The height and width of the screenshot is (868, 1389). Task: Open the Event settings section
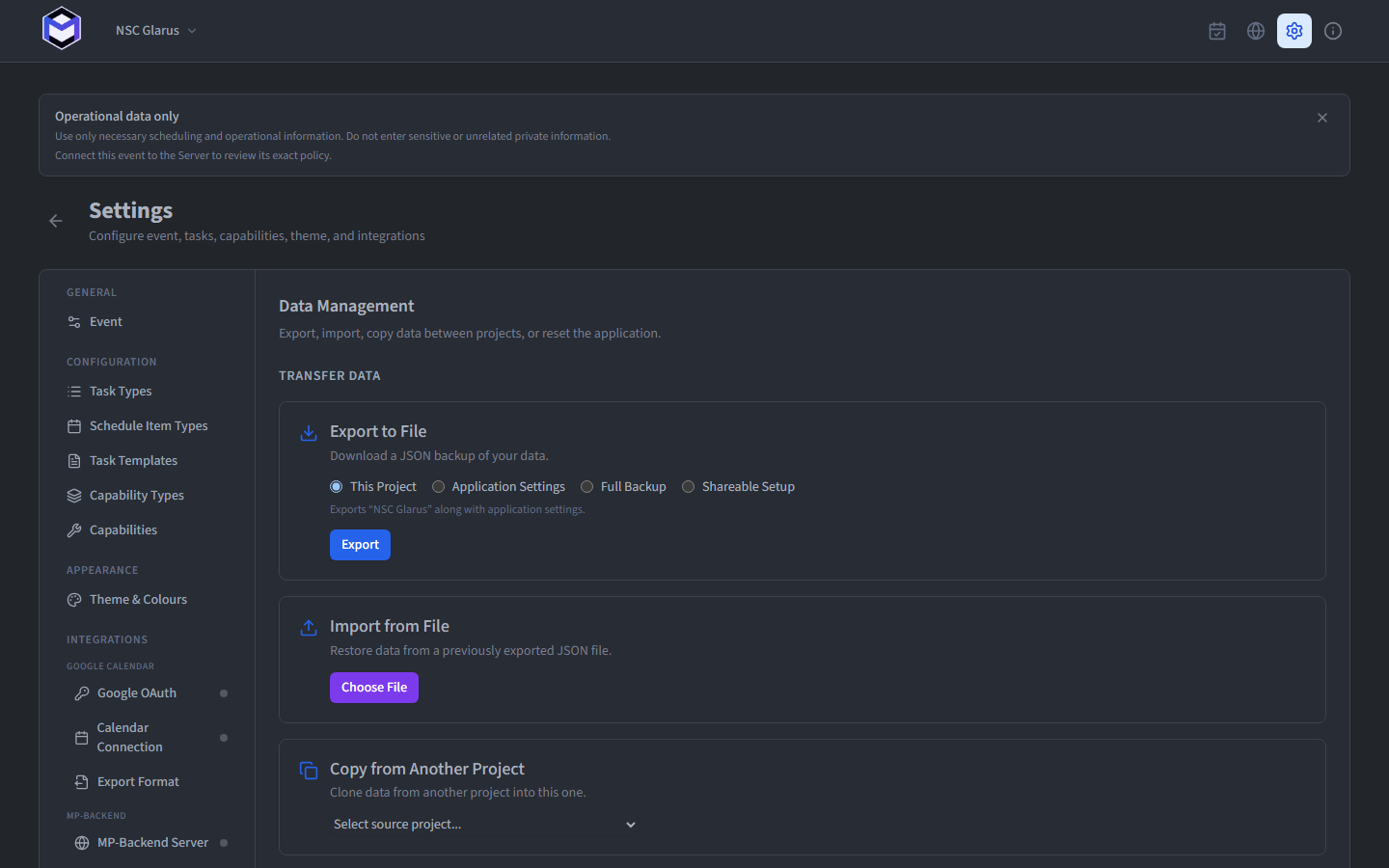(147, 322)
